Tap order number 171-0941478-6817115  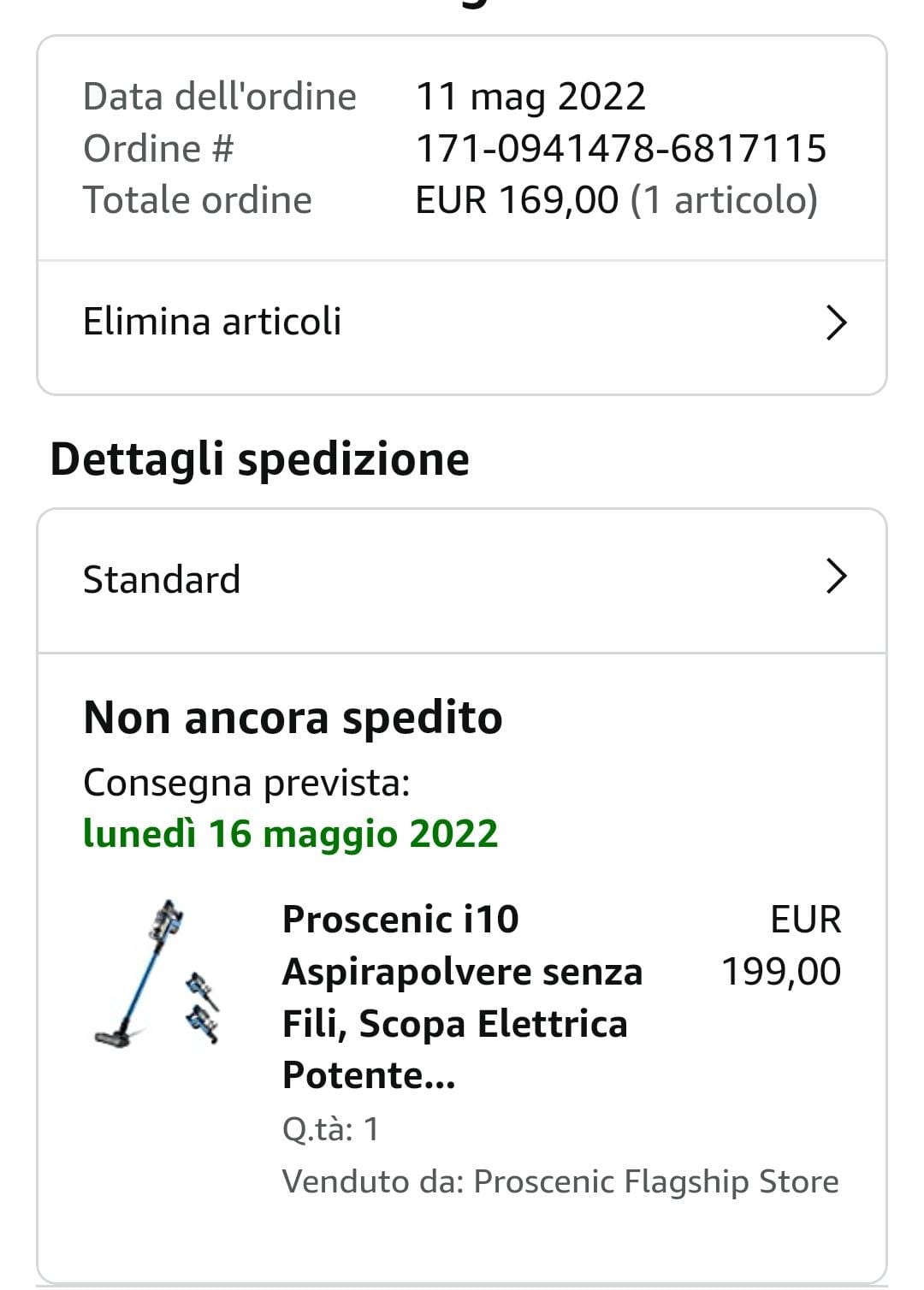(x=620, y=148)
